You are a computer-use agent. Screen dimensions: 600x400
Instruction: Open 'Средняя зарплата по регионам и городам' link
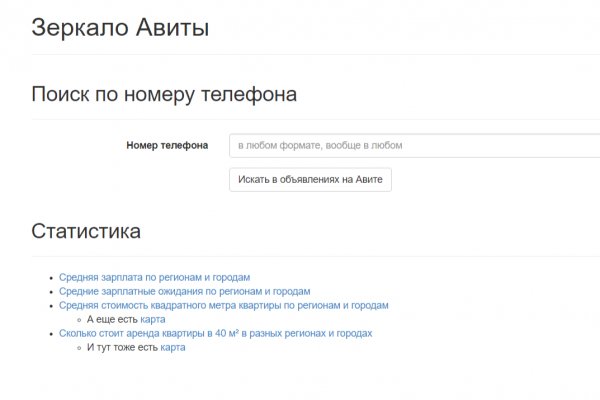154,277
